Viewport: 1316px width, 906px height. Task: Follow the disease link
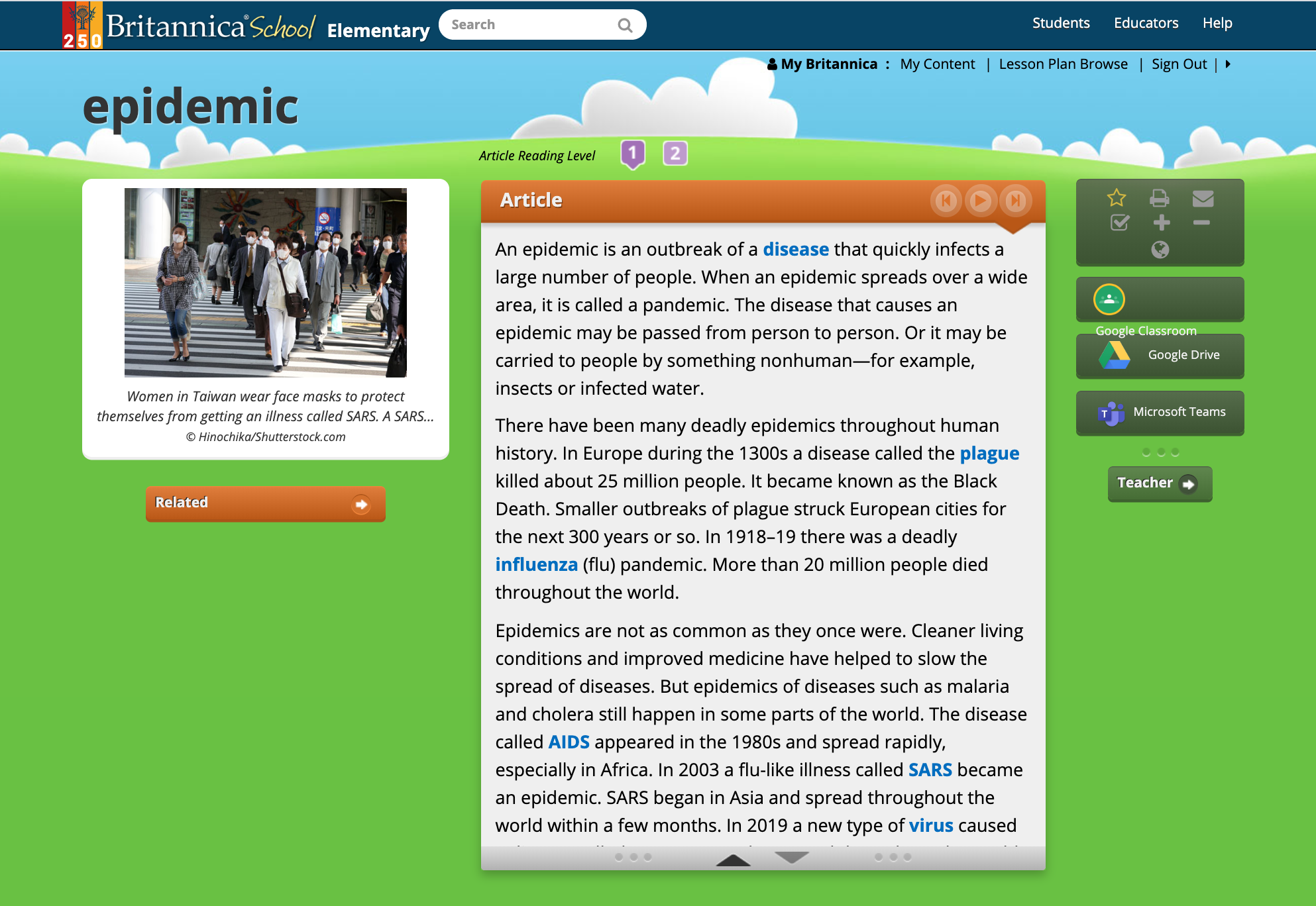pos(795,249)
